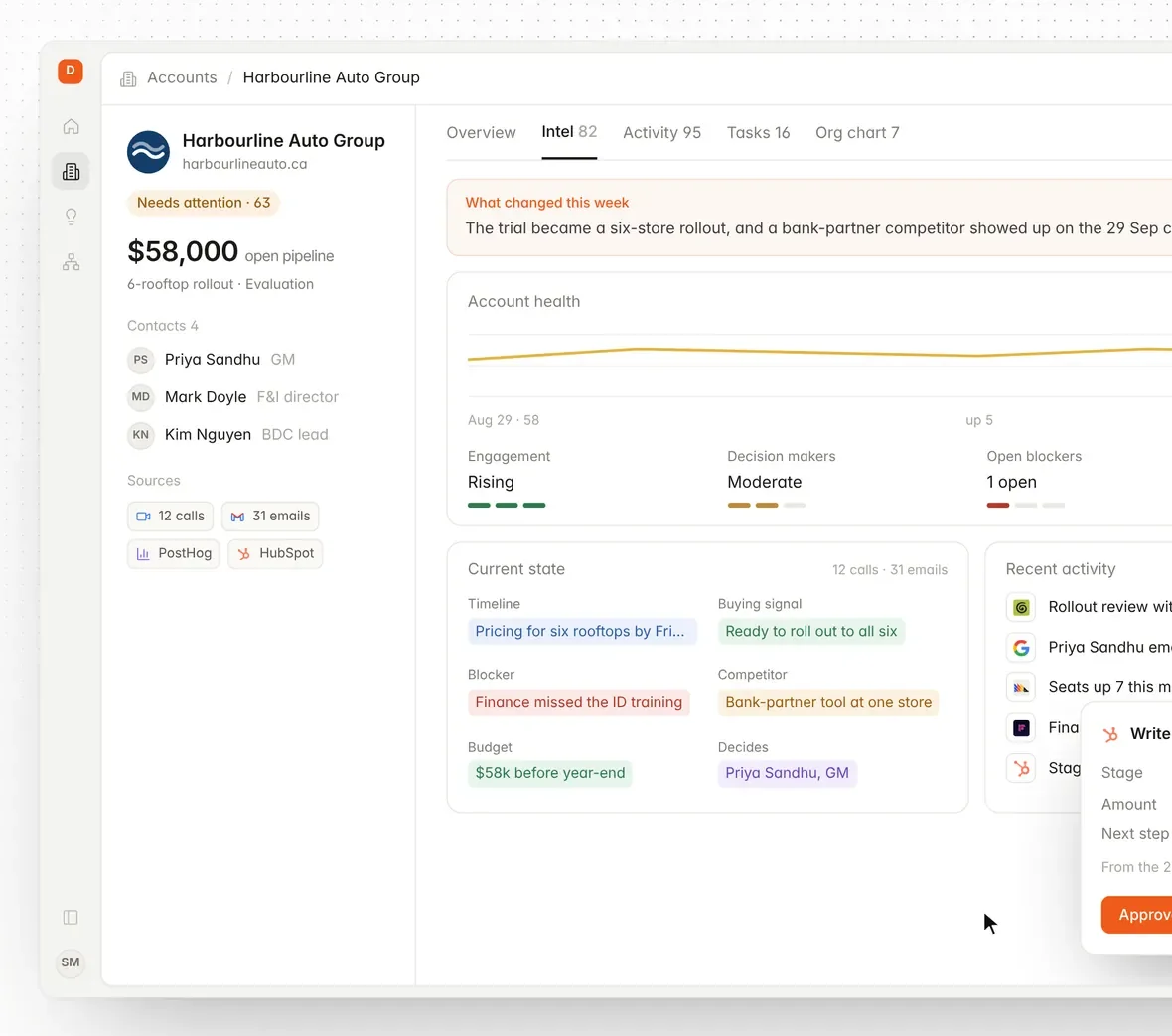Open contact Mark Doyle
The image size is (1172, 1036).
pos(206,397)
